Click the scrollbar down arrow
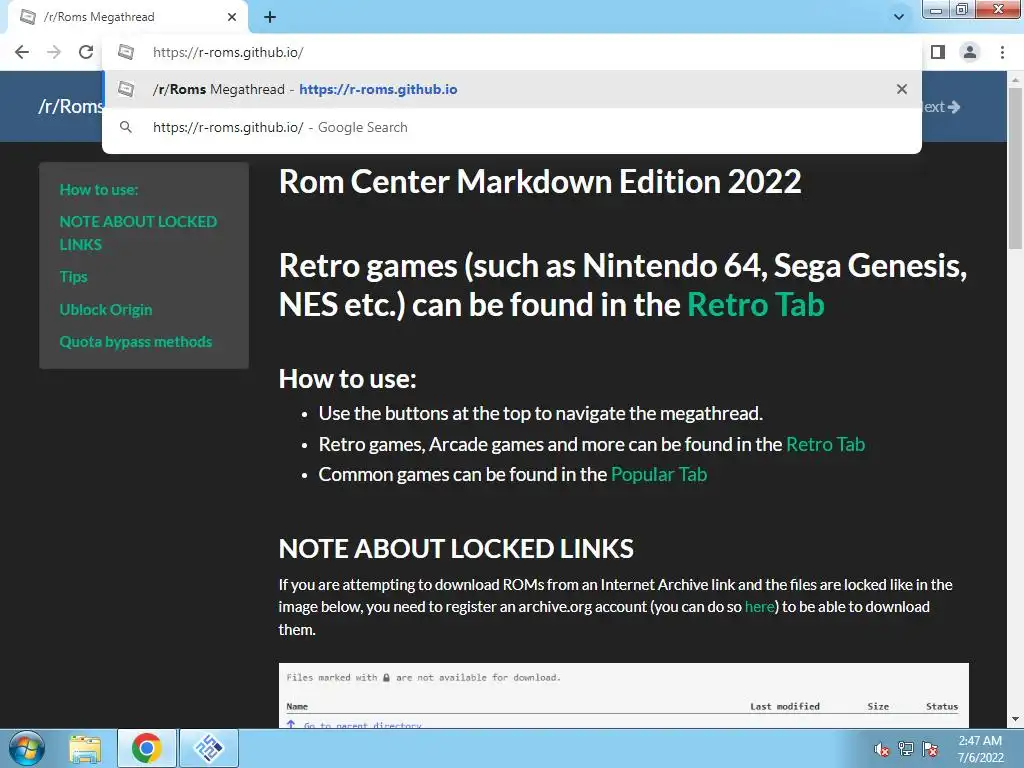The height and width of the screenshot is (768, 1024). click(1016, 720)
